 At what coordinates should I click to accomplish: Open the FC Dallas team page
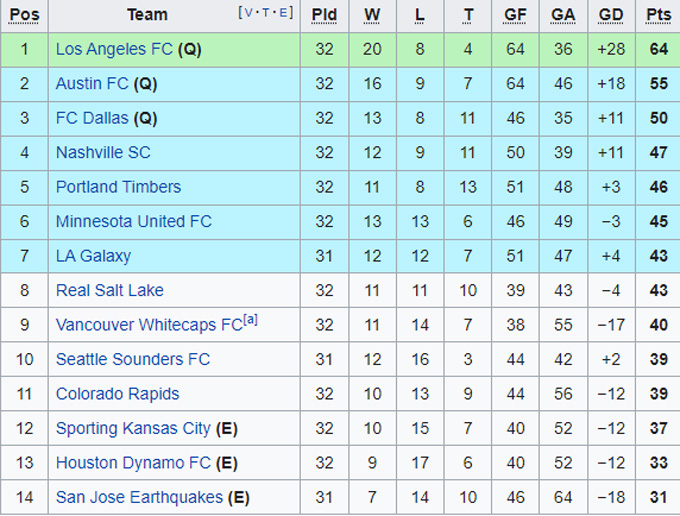(x=92, y=118)
